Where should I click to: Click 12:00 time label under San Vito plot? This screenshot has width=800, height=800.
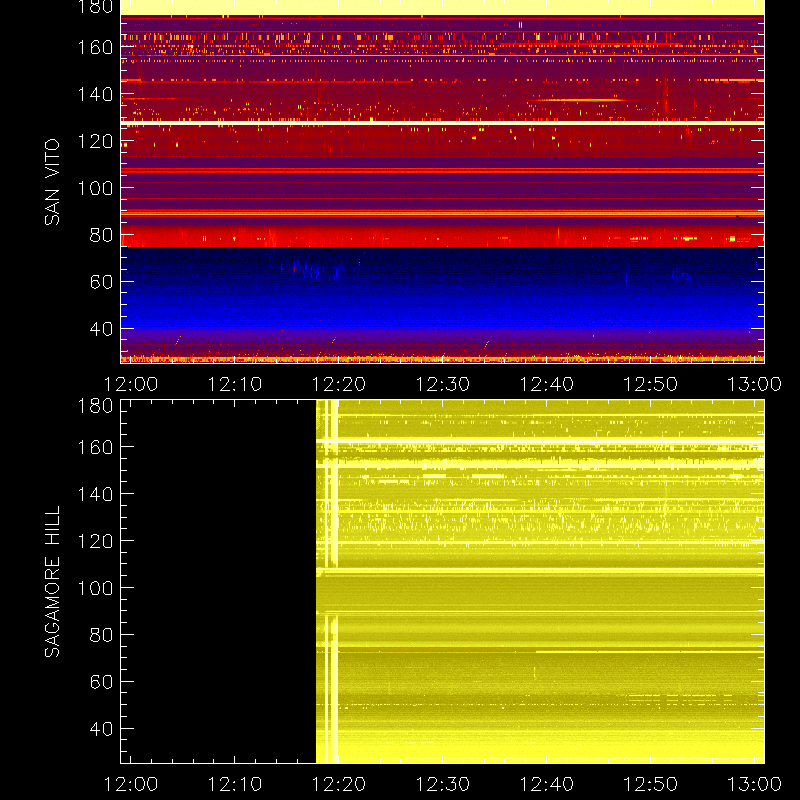pyautogui.click(x=131, y=384)
